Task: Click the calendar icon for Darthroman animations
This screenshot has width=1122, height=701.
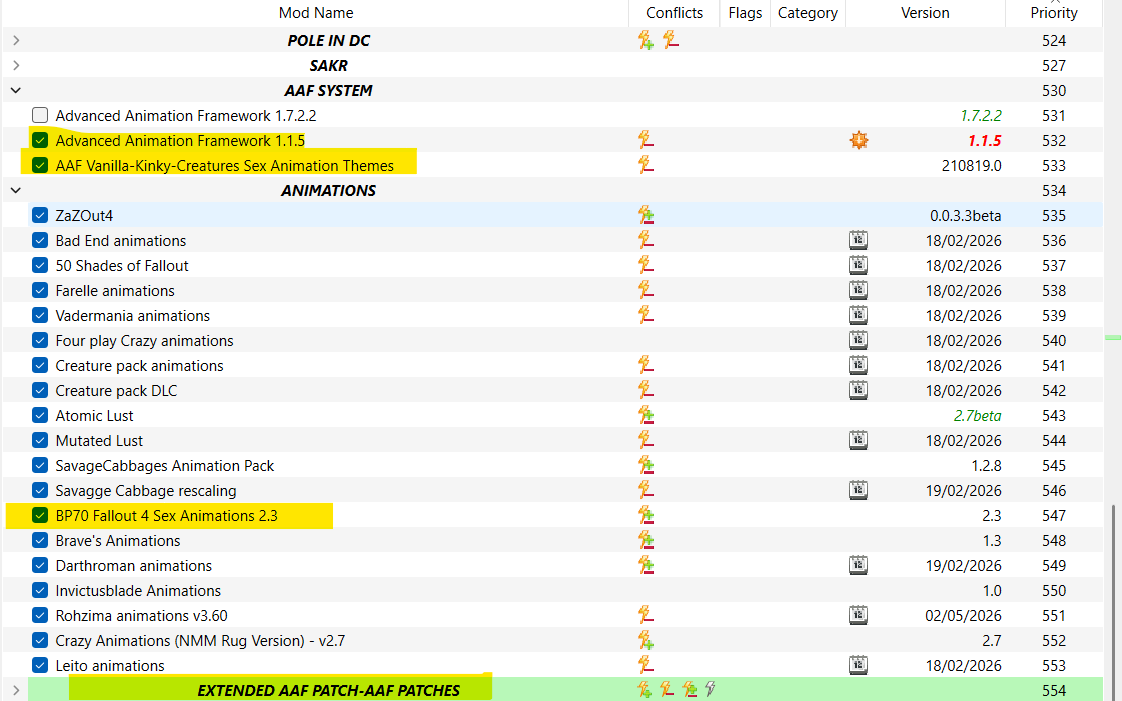Action: pyautogui.click(x=859, y=566)
